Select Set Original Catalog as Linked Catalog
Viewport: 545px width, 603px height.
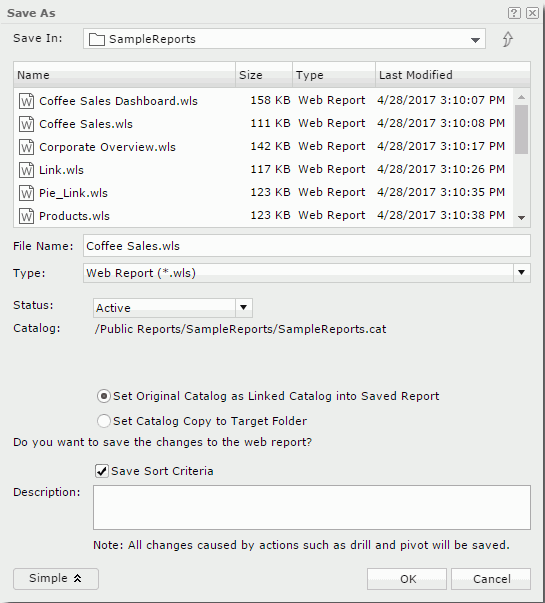104,396
